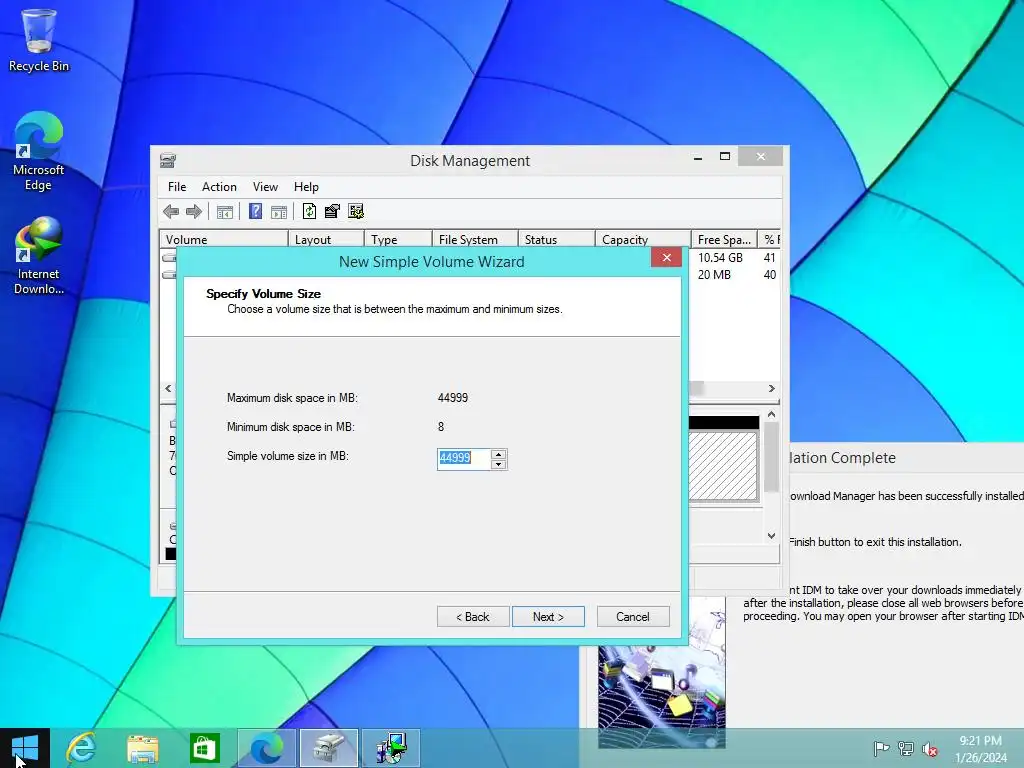Select the hatched unallocated disk partition block

coord(723,466)
